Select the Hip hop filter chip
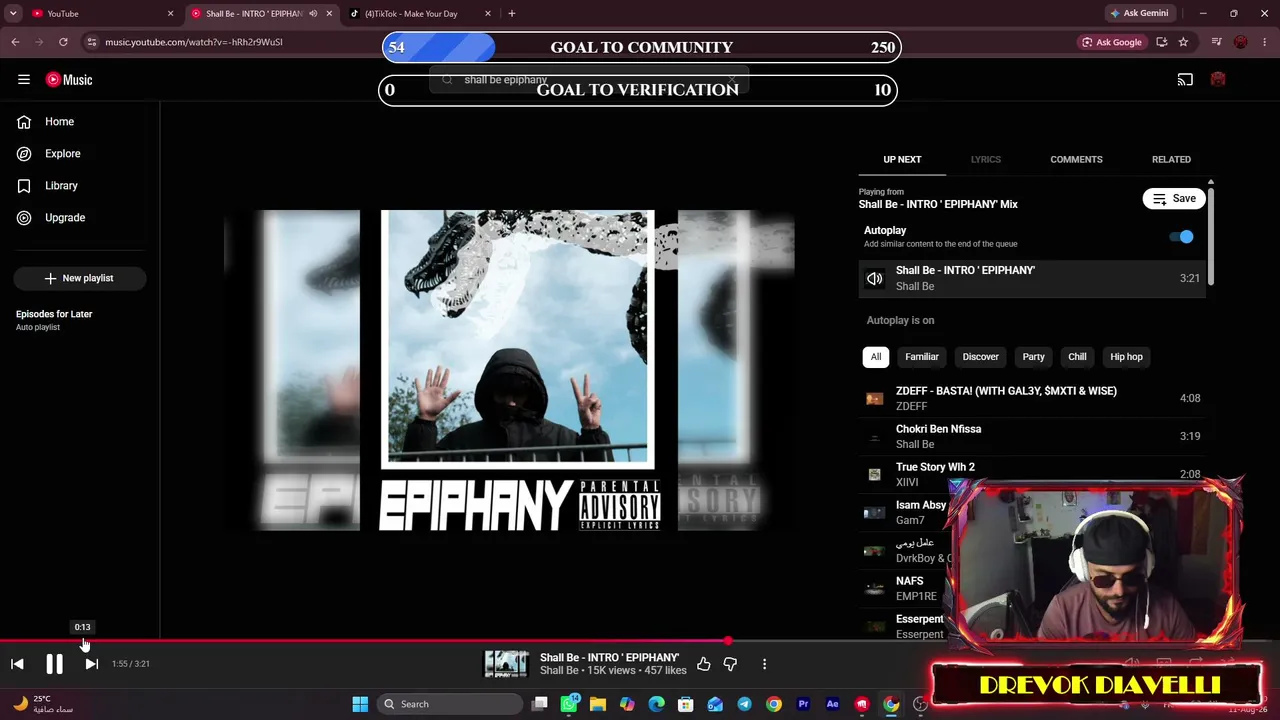Screen dimensions: 1280x720 click(1126, 357)
